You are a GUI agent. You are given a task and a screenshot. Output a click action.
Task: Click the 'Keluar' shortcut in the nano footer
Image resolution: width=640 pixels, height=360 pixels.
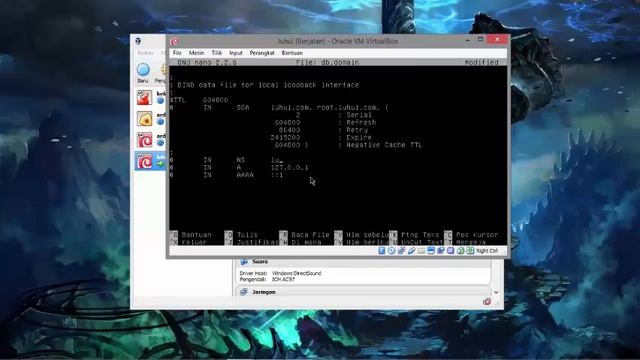[194, 242]
